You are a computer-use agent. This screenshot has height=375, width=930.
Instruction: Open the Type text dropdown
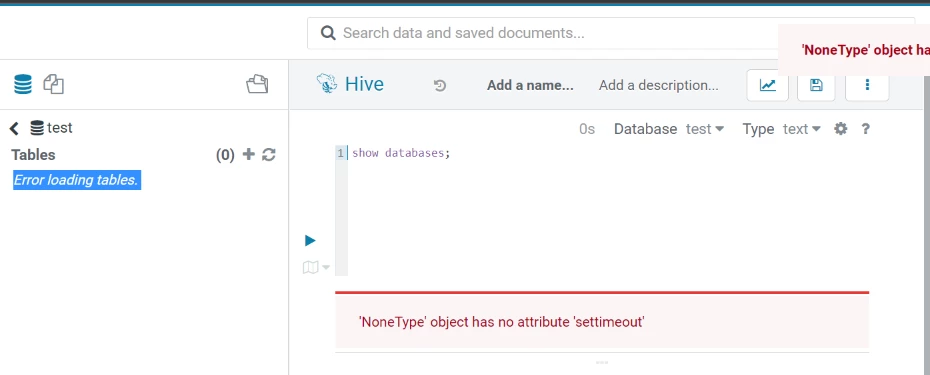(801, 129)
